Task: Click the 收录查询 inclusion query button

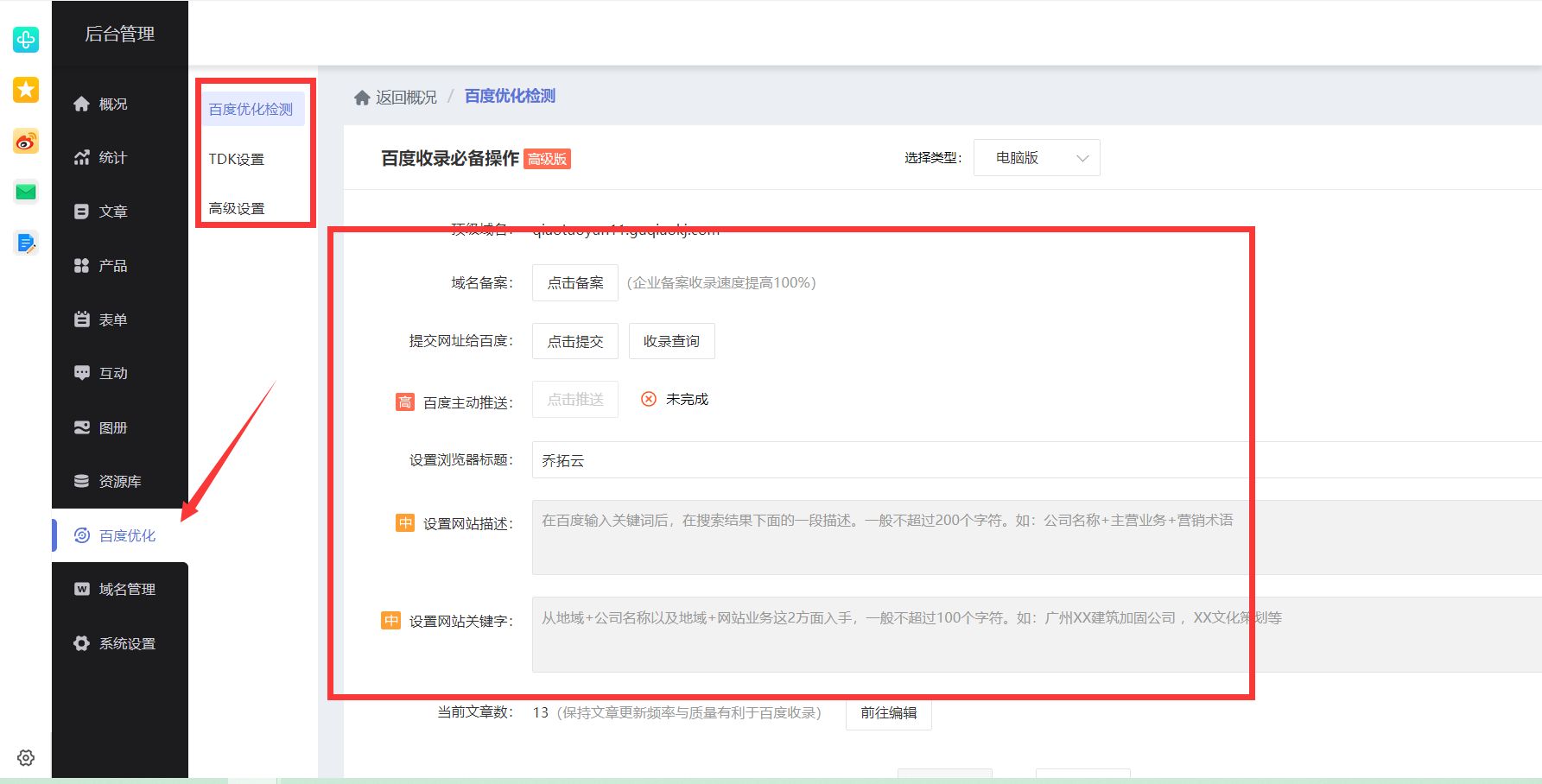Action: (x=671, y=340)
